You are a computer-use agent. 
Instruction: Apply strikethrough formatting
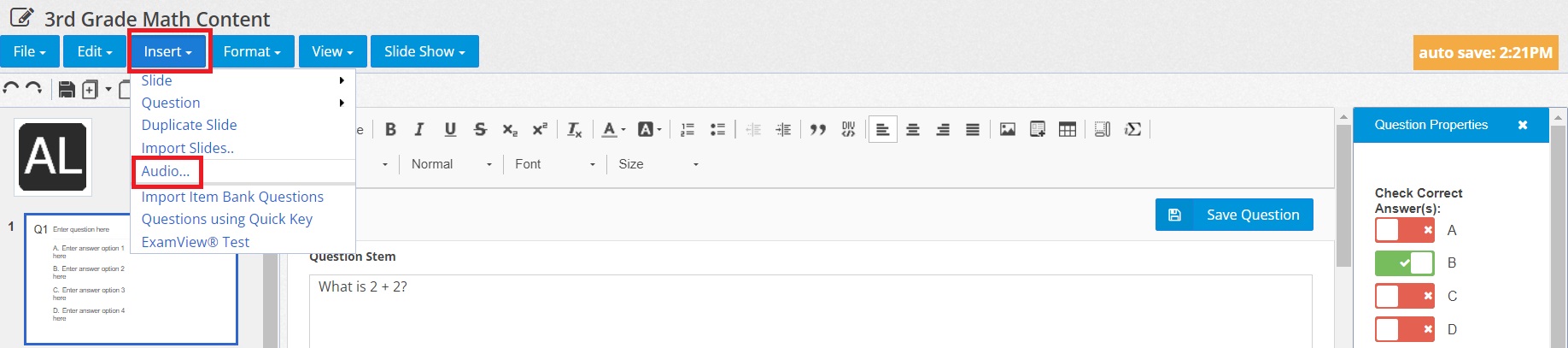480,129
